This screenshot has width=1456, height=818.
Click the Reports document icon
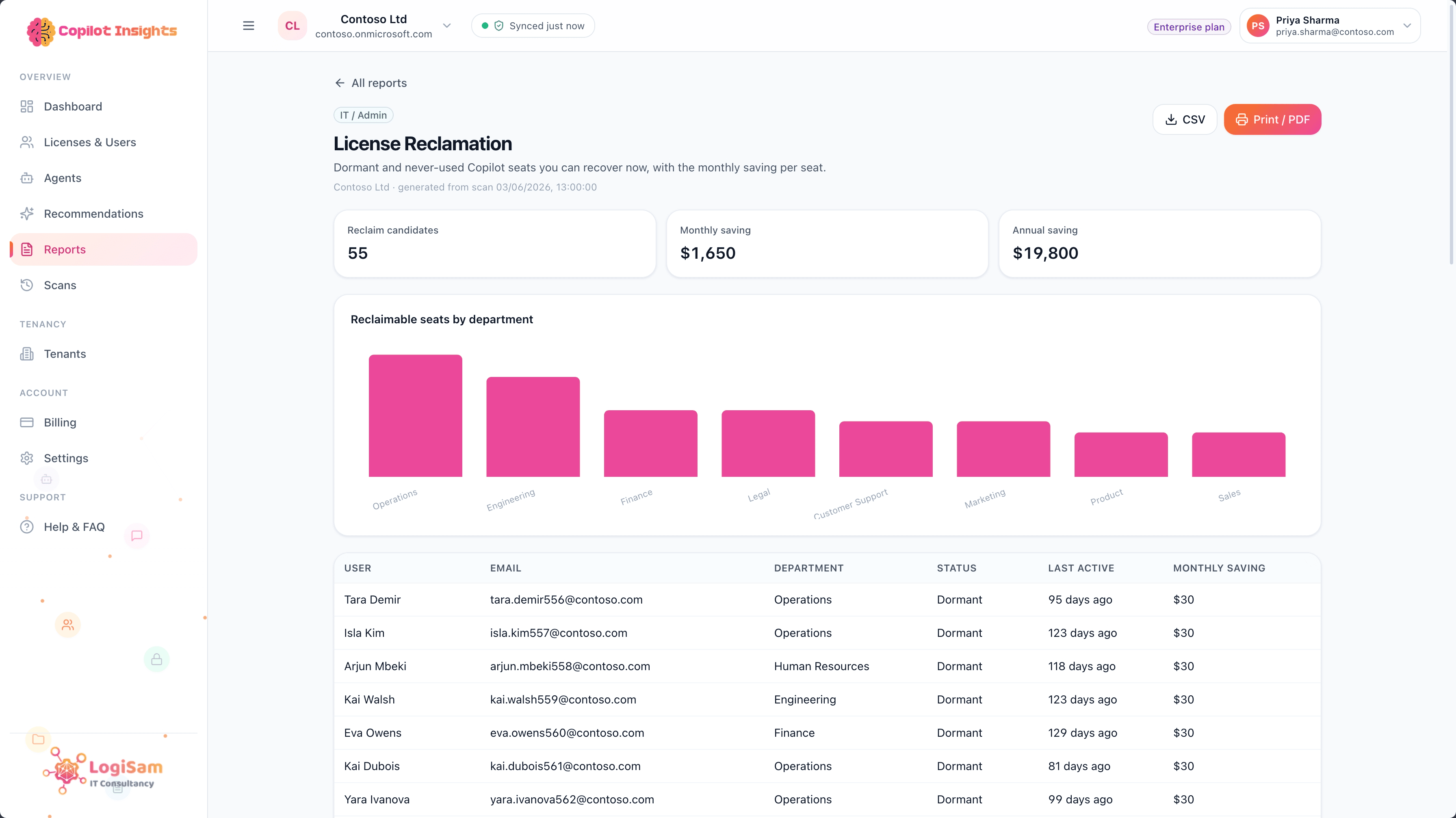26,249
